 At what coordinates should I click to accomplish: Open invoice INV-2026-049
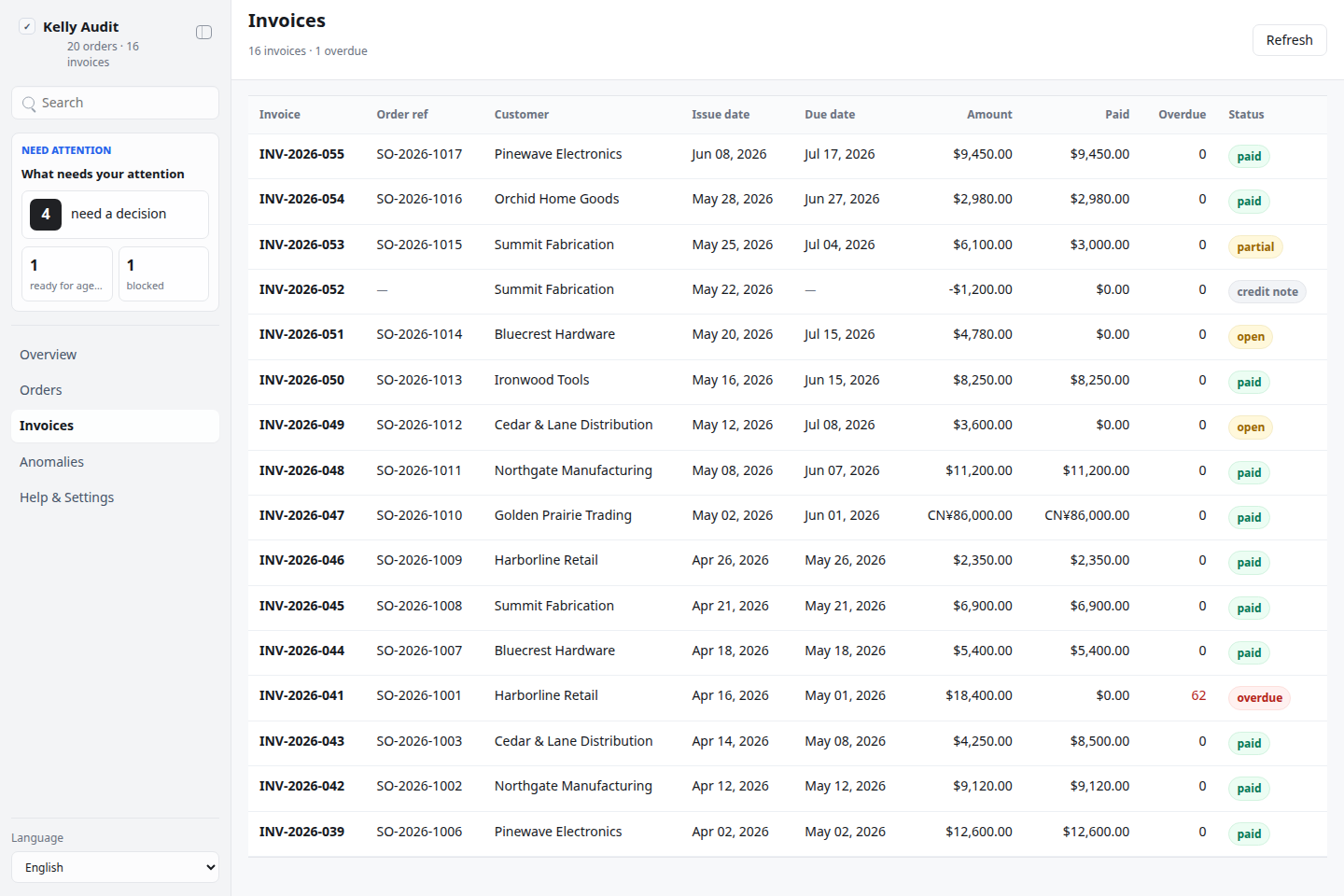tap(301, 425)
